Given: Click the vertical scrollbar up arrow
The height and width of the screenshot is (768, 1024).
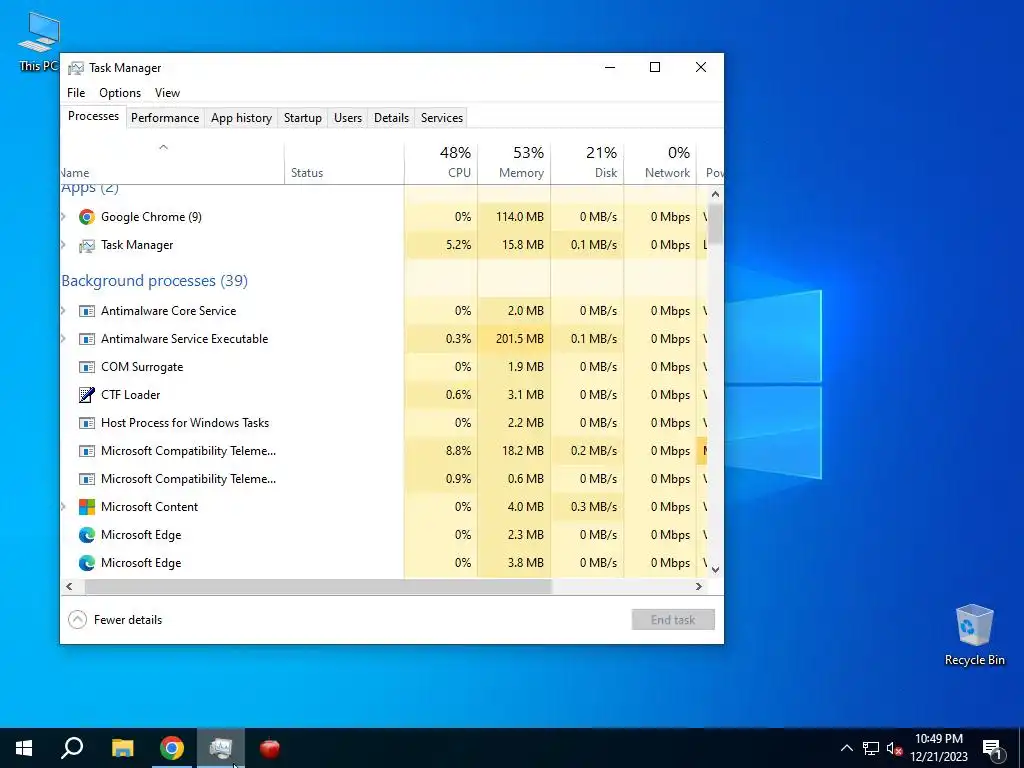Looking at the screenshot, I should pyautogui.click(x=715, y=194).
